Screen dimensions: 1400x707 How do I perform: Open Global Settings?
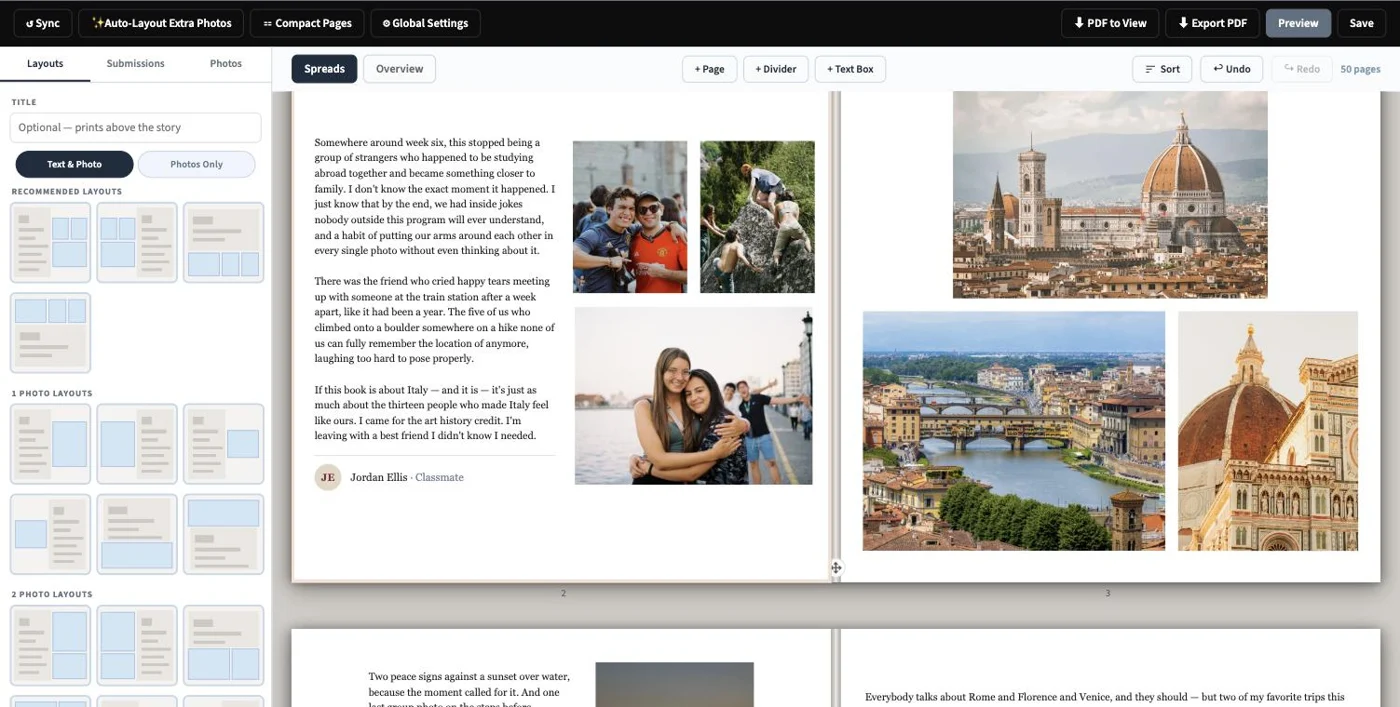(425, 23)
